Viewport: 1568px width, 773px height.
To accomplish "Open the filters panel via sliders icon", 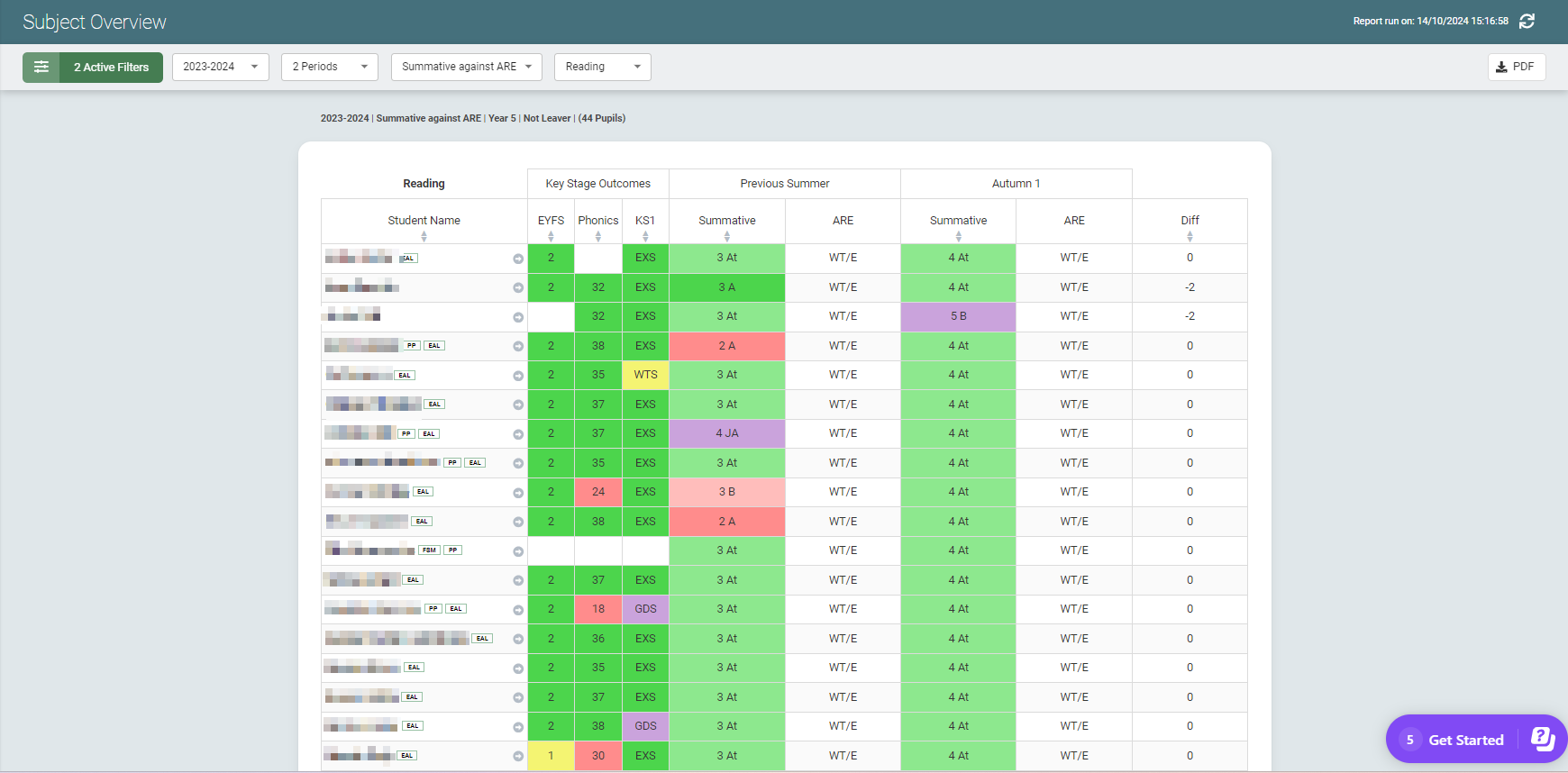I will 41,67.
